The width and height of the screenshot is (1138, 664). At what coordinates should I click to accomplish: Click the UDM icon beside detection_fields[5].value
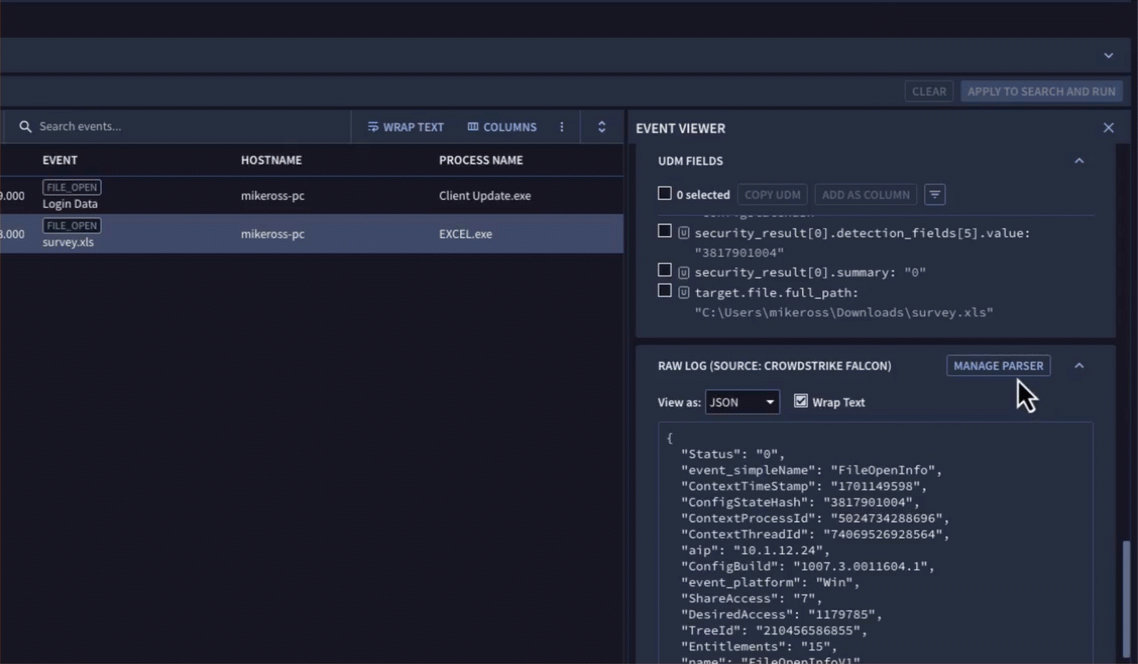click(x=684, y=232)
